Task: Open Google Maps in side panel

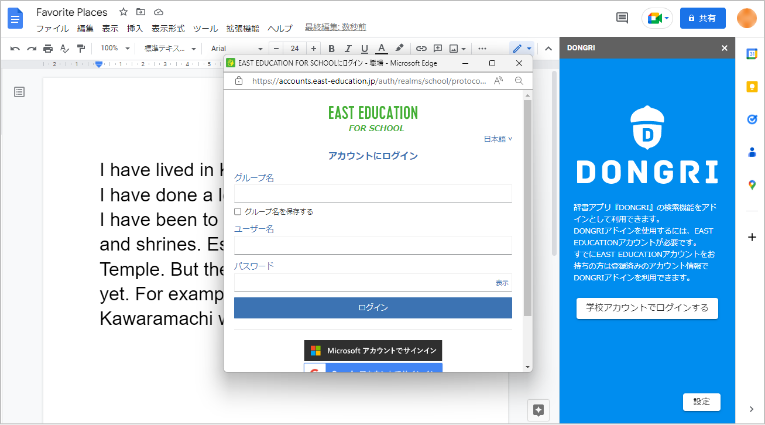Action: (752, 185)
